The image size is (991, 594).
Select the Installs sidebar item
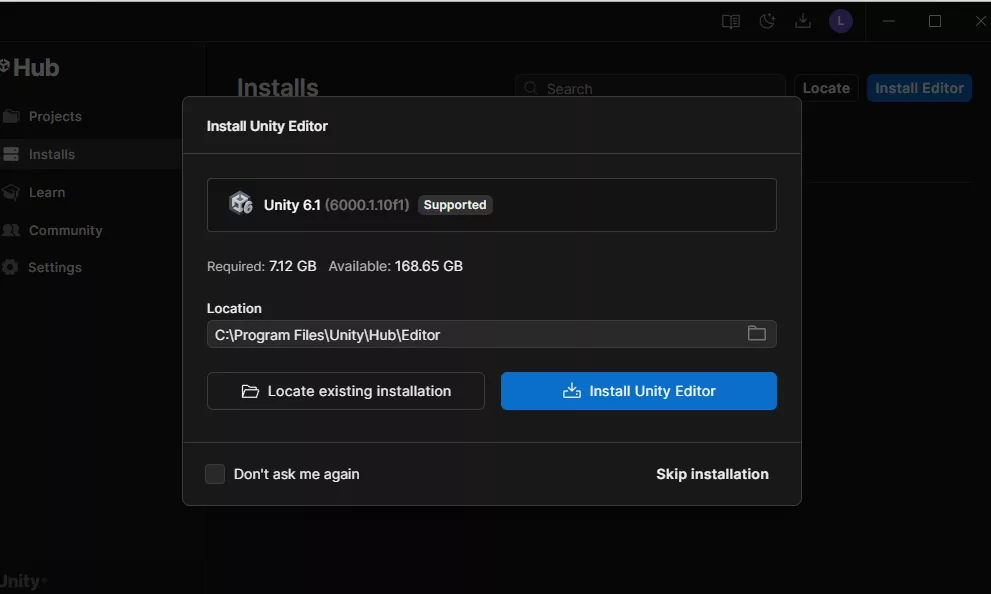click(52, 154)
